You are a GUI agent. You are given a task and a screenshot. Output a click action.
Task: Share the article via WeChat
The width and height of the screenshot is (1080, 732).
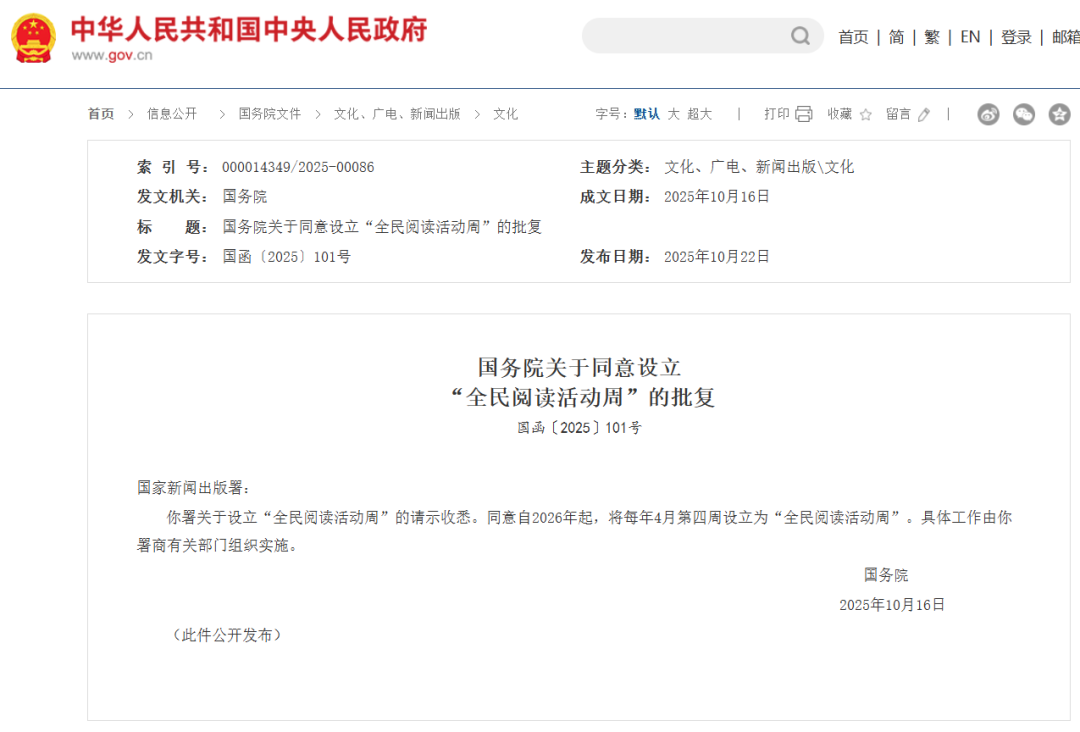click(x=1023, y=114)
